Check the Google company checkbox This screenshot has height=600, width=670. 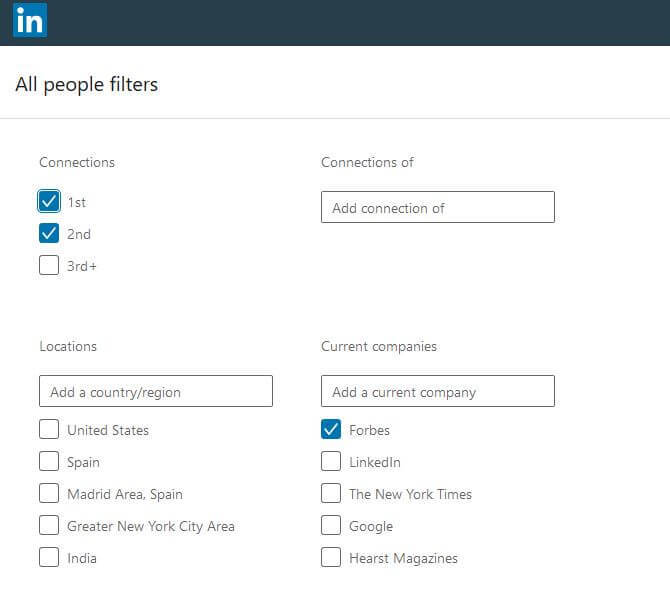331,525
